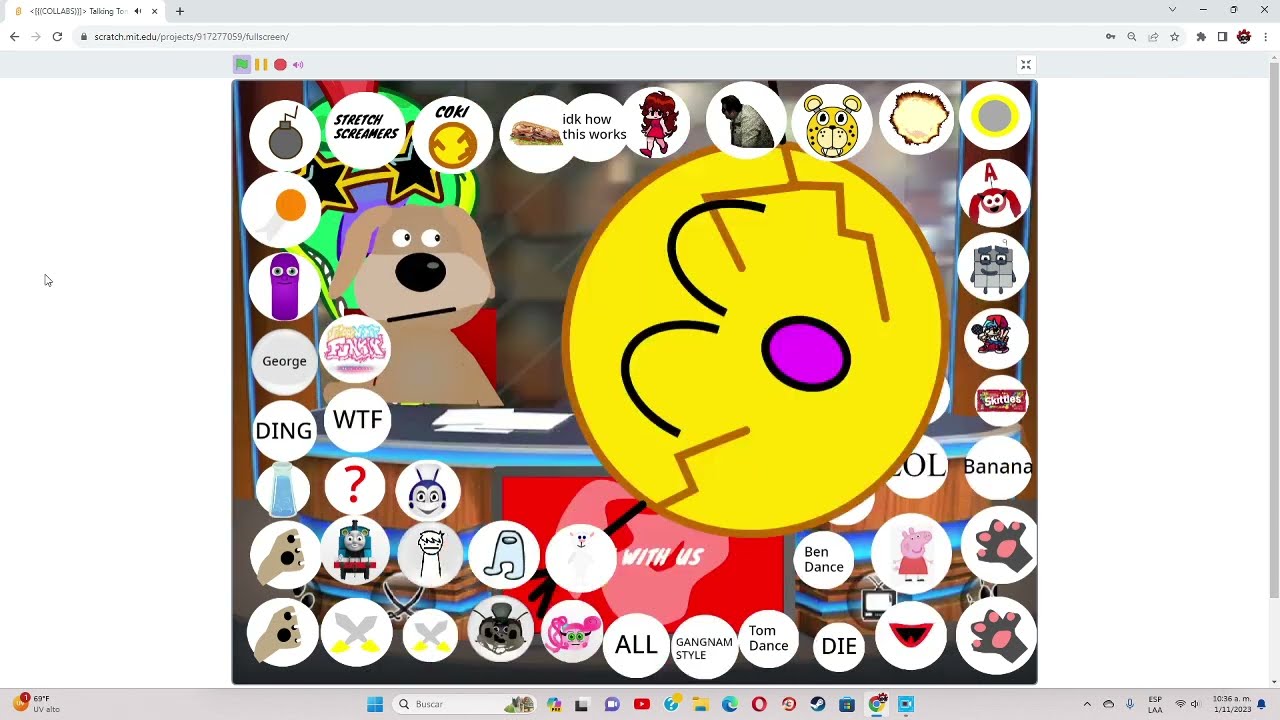The height and width of the screenshot is (720, 1280).
Task: Pick the gray block face character
Action: (993, 267)
